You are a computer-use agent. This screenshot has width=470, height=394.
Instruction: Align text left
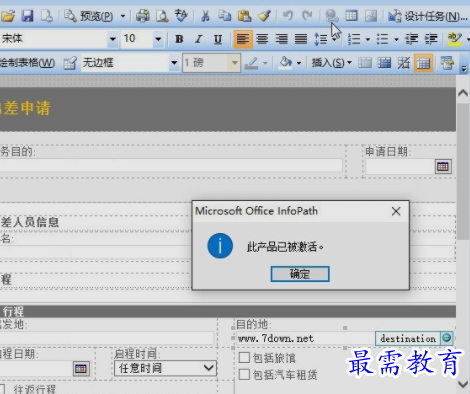coord(243,39)
